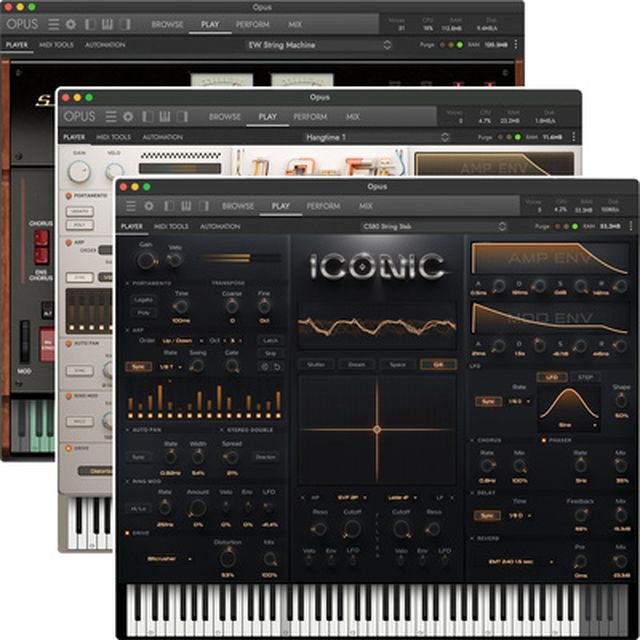This screenshot has height=640, width=640.
Task: Toggle the right panel icon in the middle window
Action: 182,117
